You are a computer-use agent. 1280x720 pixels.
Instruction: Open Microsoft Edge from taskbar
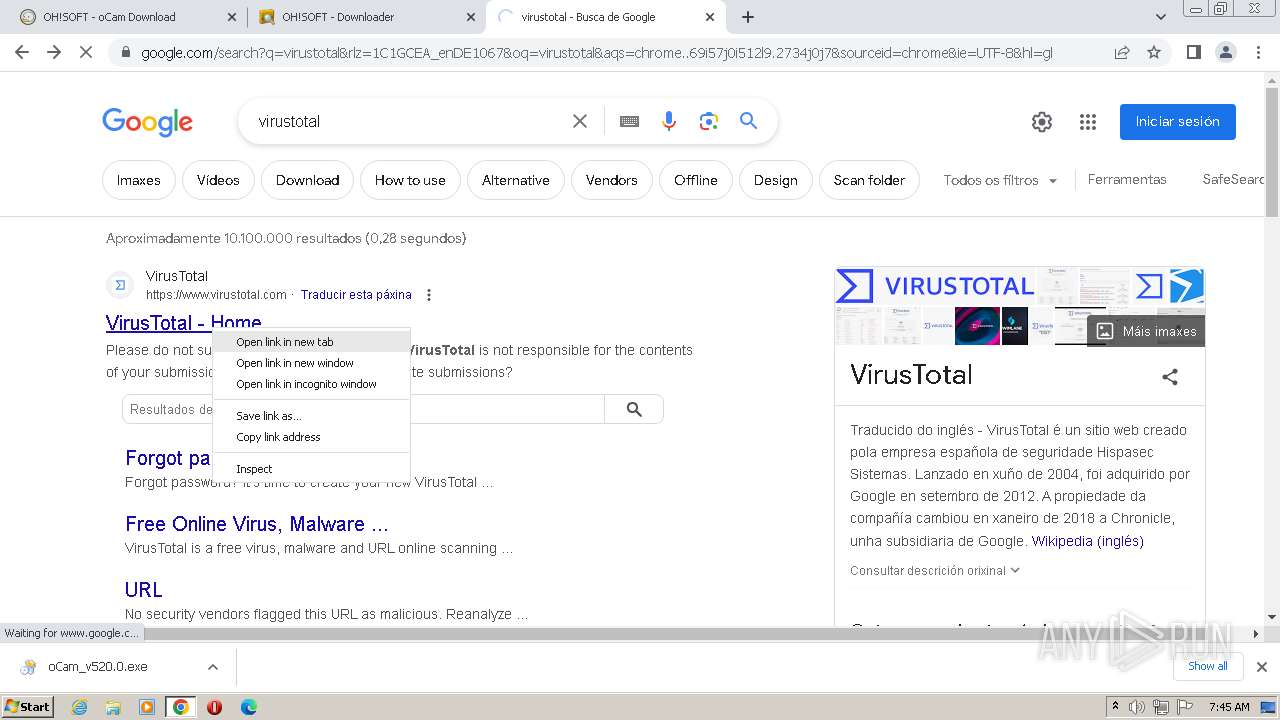tap(248, 707)
